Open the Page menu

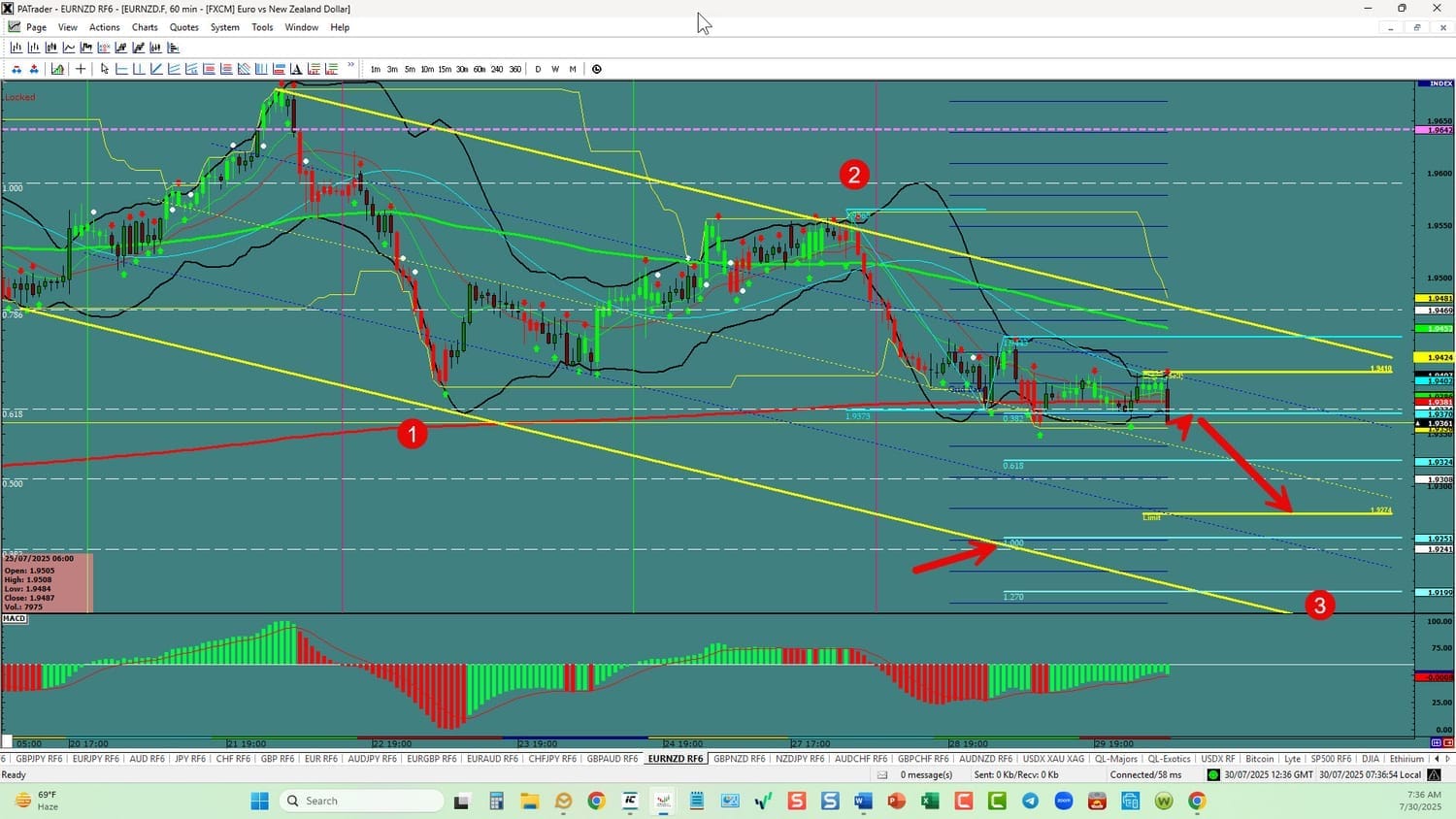37,27
